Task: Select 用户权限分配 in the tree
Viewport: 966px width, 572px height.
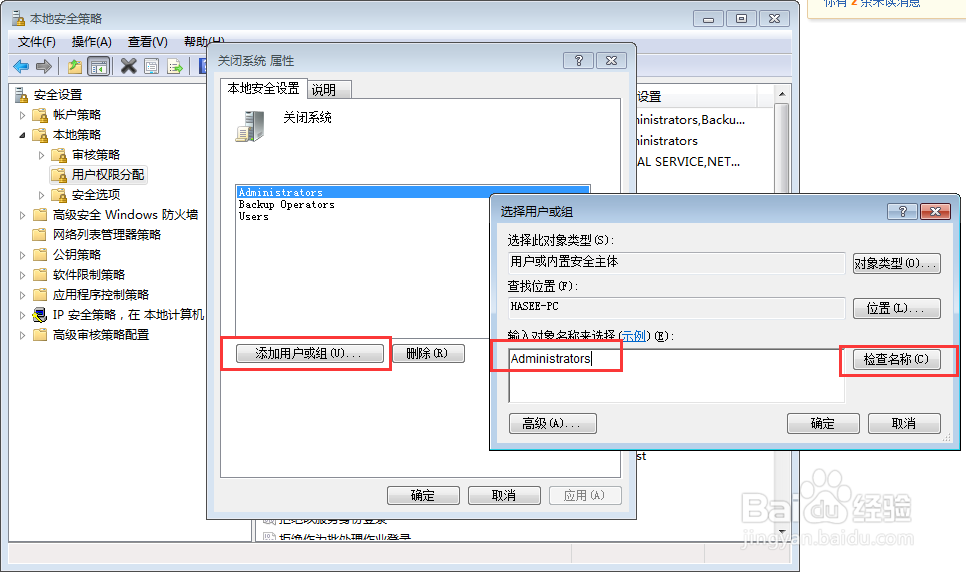Action: click(x=108, y=175)
